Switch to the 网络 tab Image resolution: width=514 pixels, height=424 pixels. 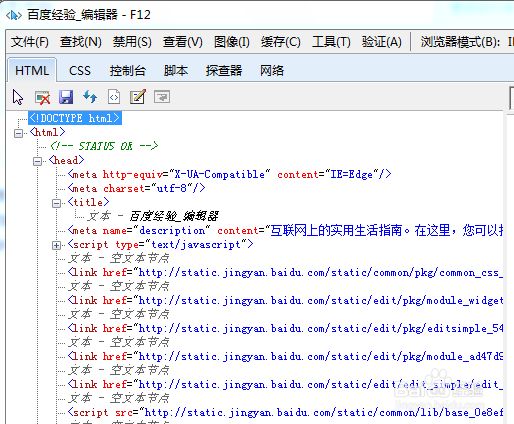(272, 71)
